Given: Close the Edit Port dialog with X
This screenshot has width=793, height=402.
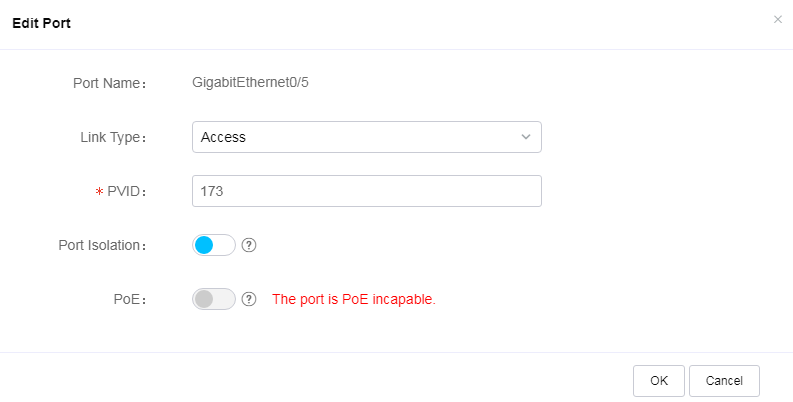Looking at the screenshot, I should (x=777, y=20).
